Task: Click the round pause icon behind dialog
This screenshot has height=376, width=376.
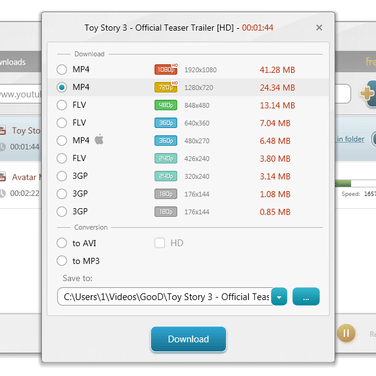Action: tap(346, 333)
